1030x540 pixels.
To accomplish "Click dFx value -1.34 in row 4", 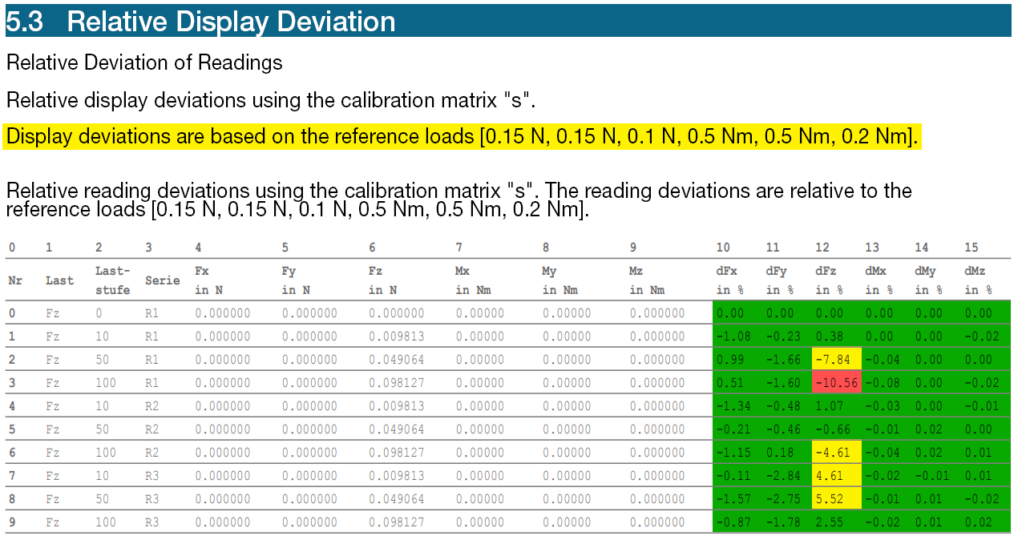I will (733, 406).
